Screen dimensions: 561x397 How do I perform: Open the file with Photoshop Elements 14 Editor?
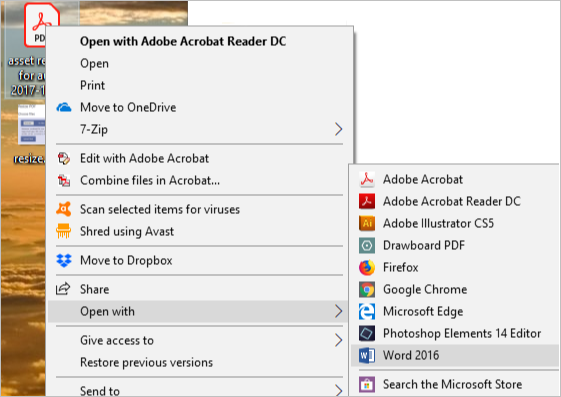pos(455,334)
